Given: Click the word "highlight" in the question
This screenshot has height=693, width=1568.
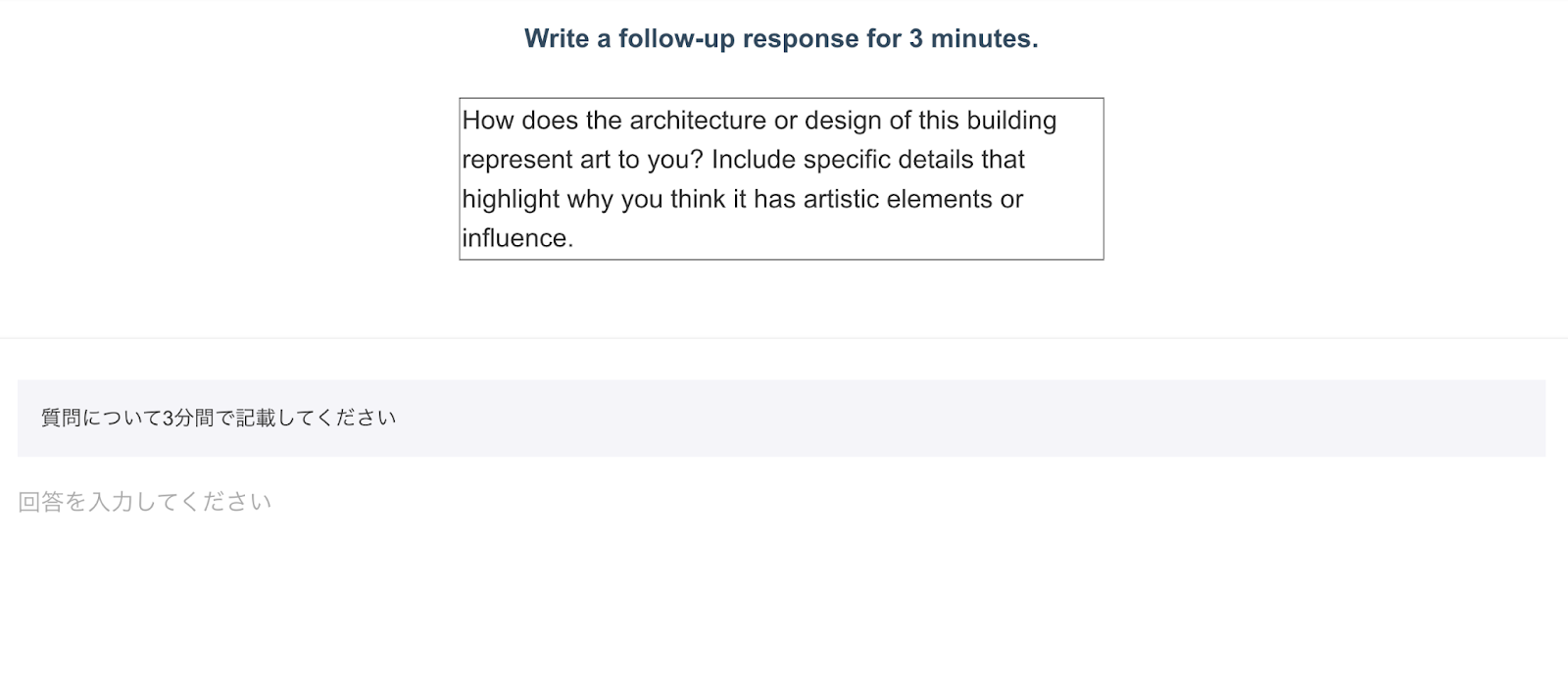Looking at the screenshot, I should tap(511, 199).
